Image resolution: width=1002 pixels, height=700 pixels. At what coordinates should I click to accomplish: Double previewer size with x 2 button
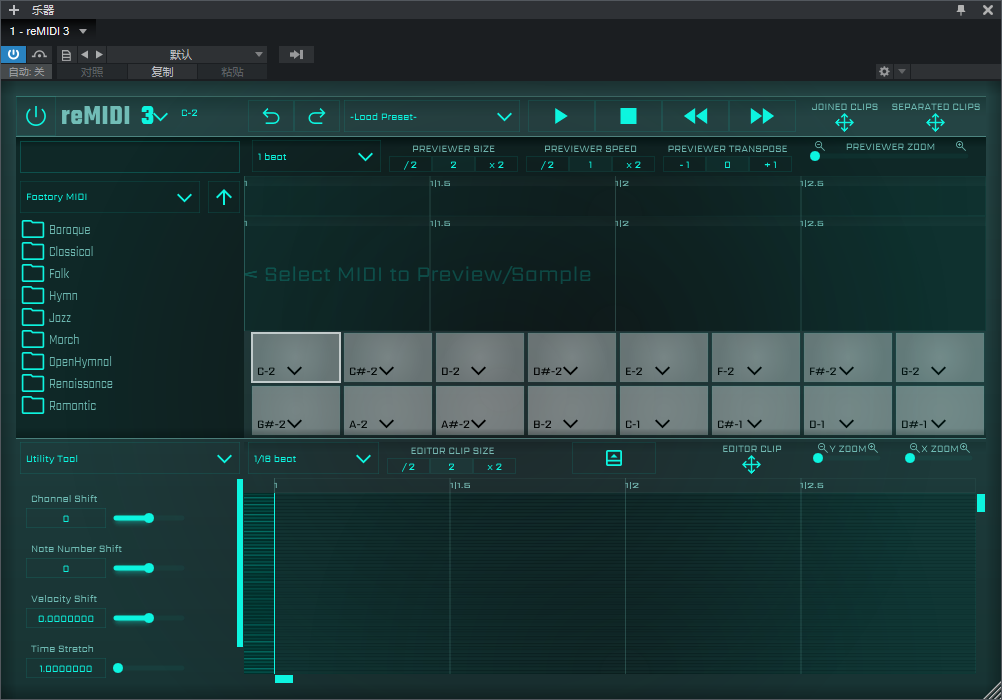497,164
